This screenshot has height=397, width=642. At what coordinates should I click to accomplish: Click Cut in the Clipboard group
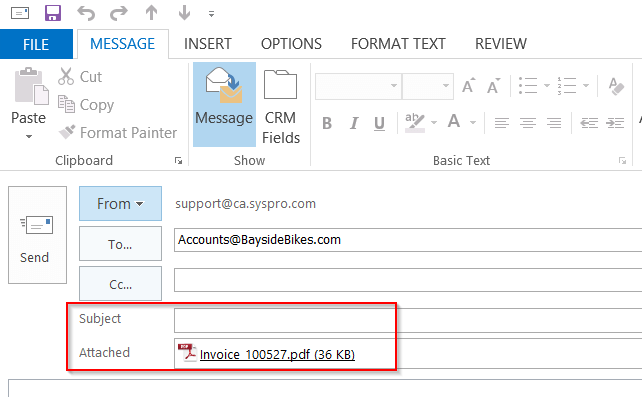click(x=80, y=77)
